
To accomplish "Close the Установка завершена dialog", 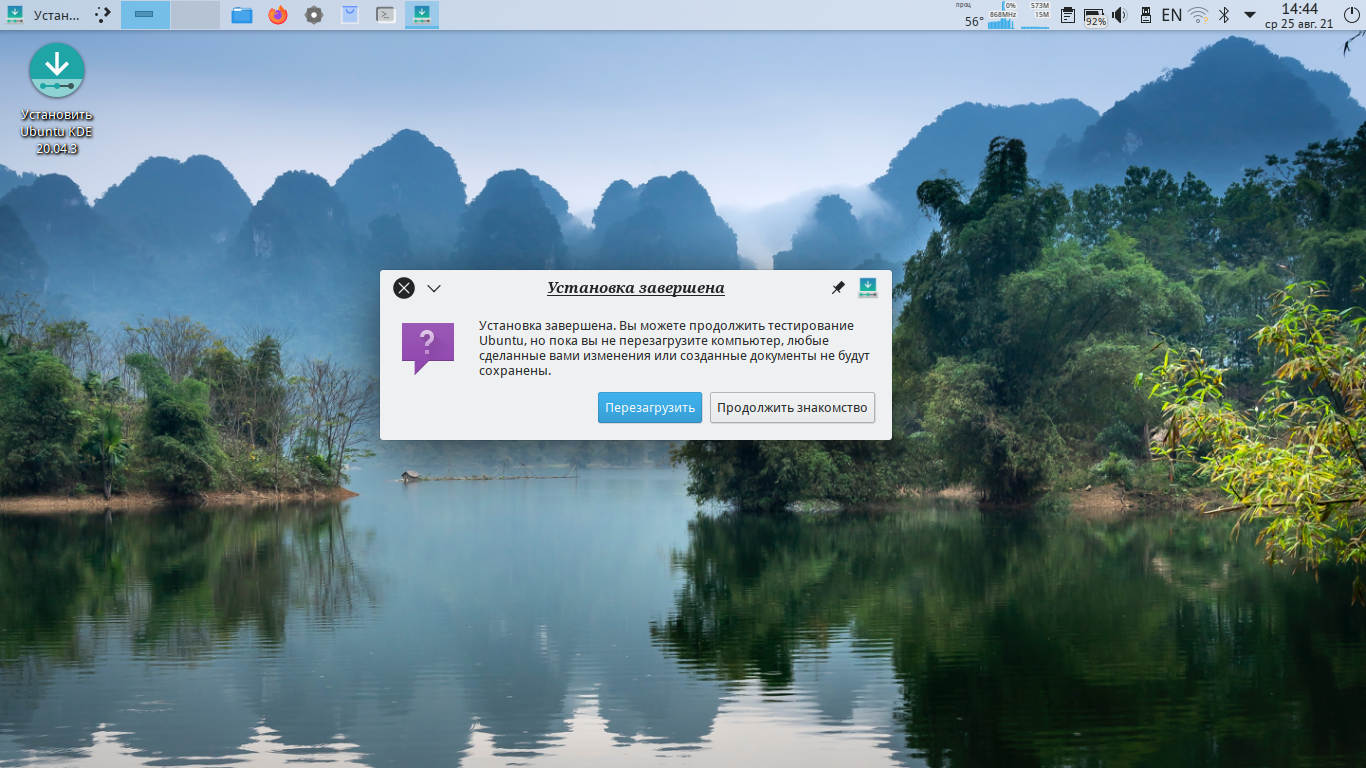I will click(x=404, y=288).
